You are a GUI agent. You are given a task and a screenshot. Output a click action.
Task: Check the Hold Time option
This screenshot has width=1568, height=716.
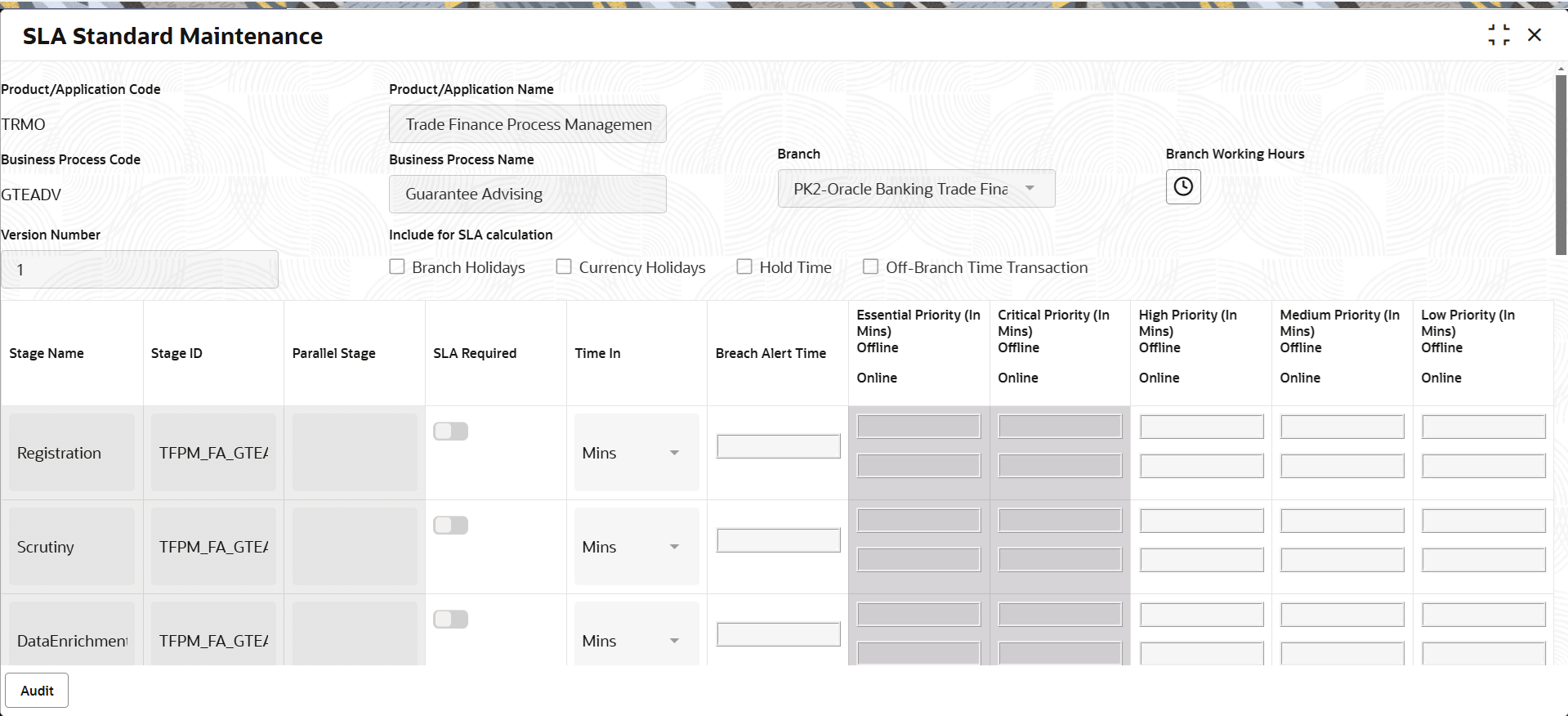[x=744, y=266]
